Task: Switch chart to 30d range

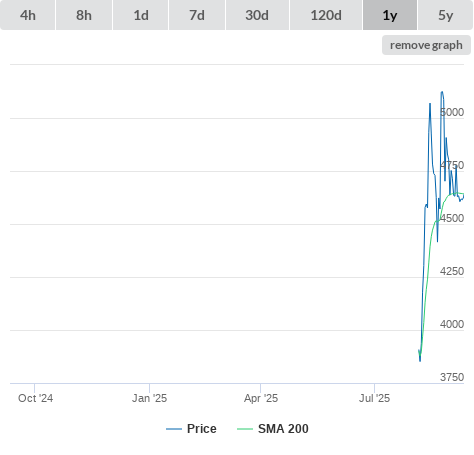Action: pos(257,15)
